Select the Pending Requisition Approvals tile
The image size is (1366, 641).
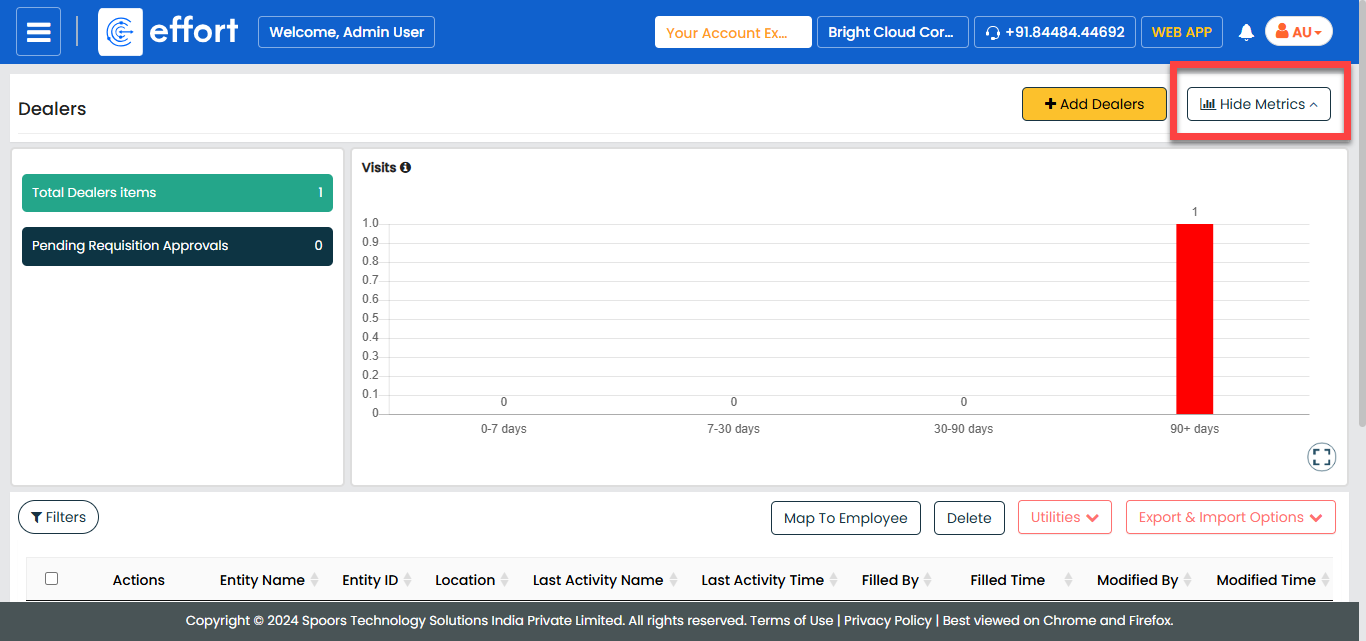click(x=177, y=246)
